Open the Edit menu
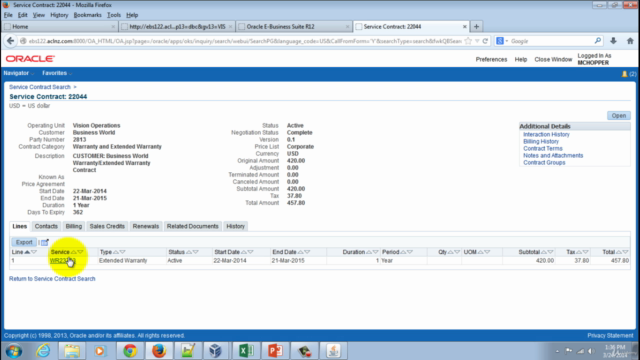This screenshot has width=640, height=360. click(22, 15)
